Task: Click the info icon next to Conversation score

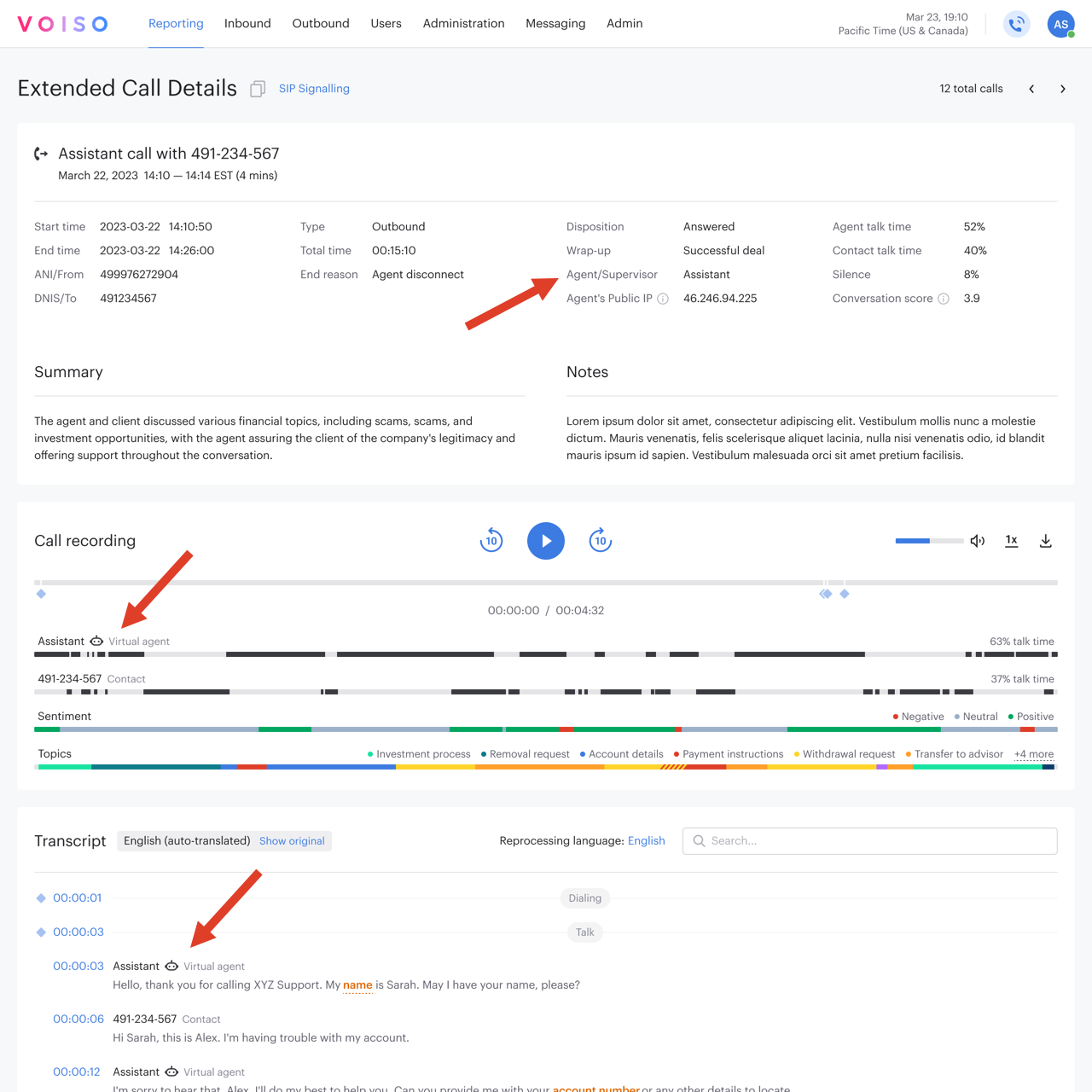Action: pyautogui.click(x=944, y=299)
